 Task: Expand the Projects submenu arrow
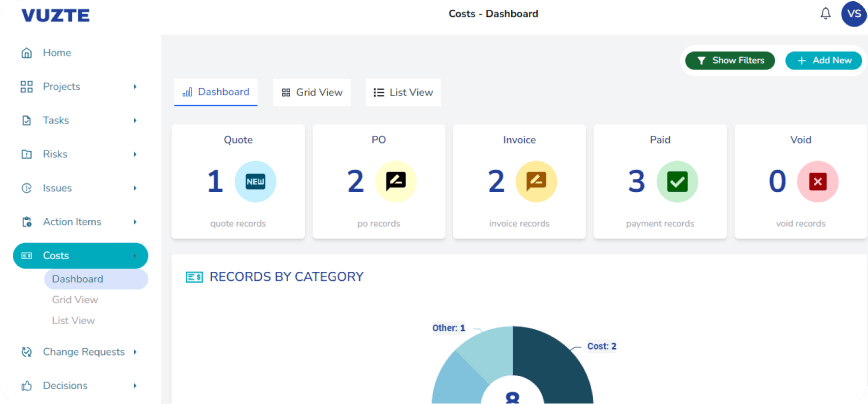[x=135, y=87]
